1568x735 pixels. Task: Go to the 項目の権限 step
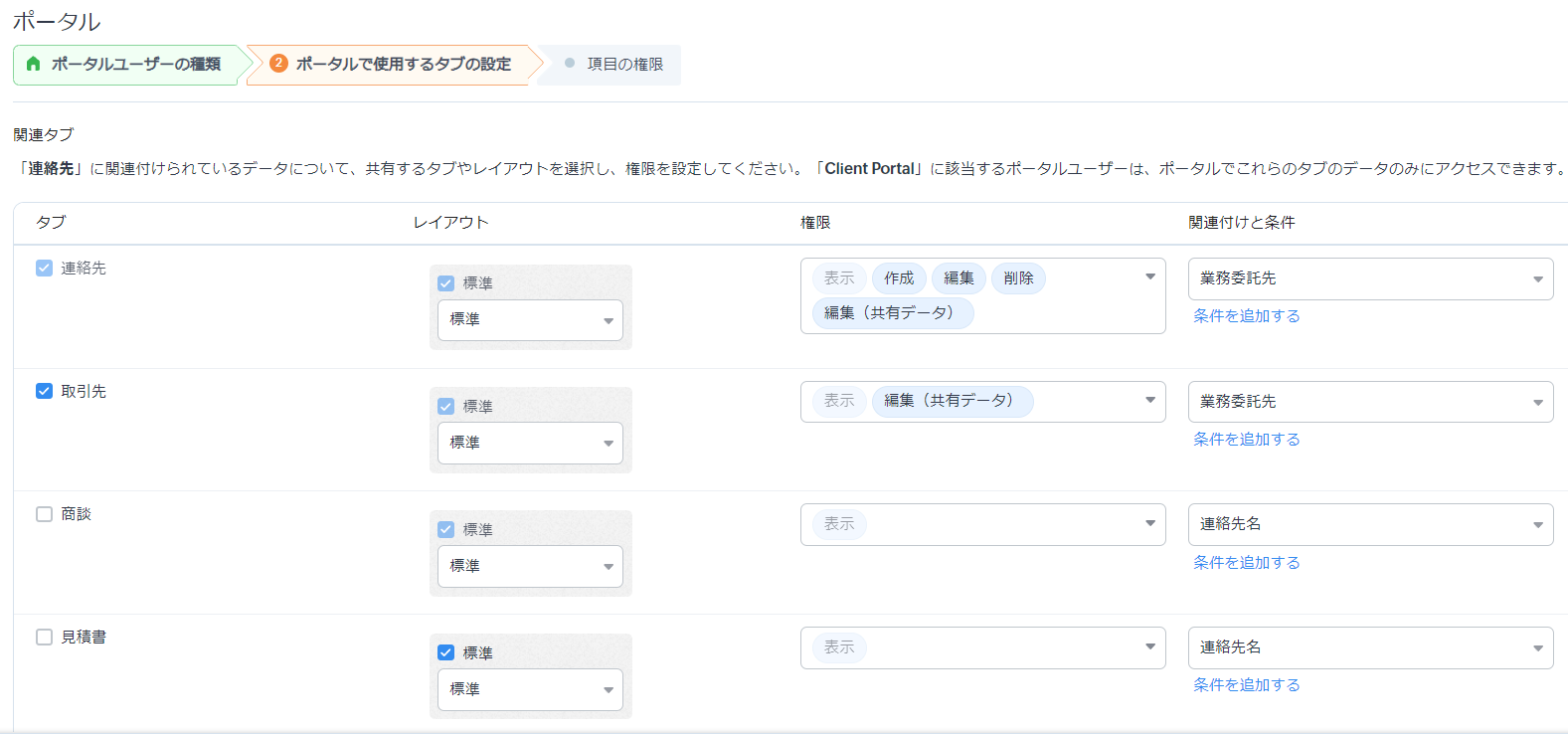pos(610,65)
